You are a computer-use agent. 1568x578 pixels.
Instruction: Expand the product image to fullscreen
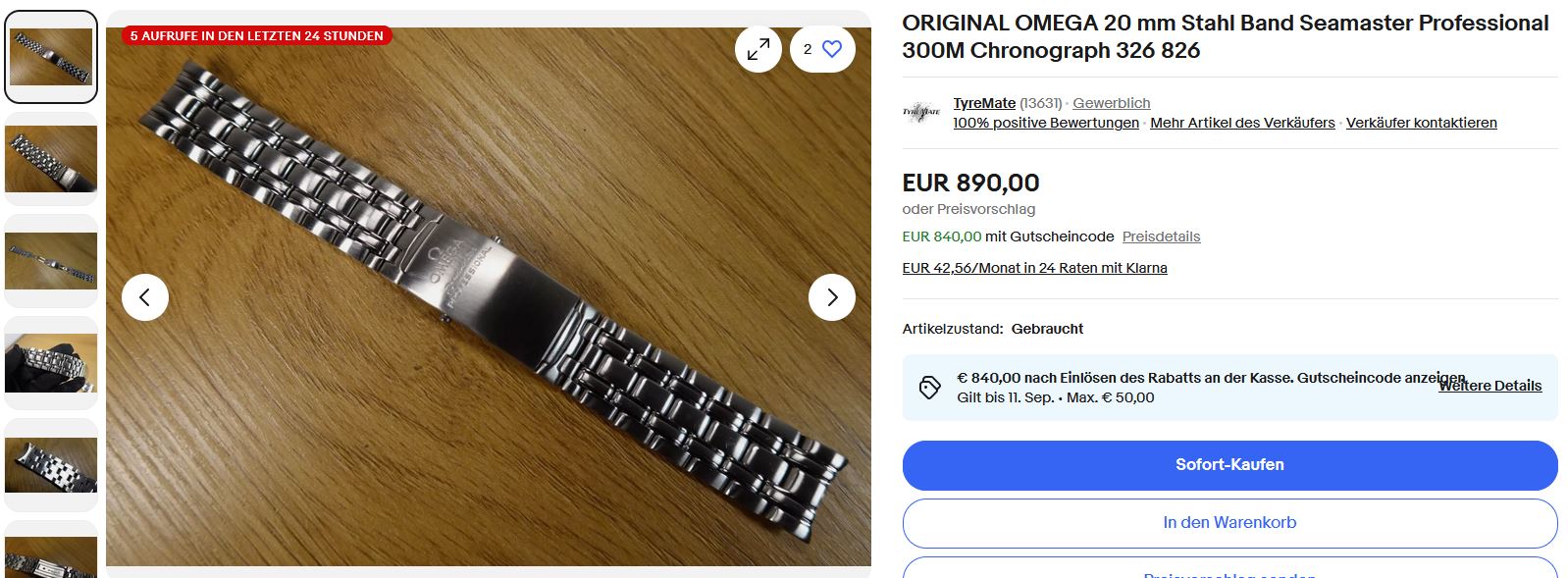tap(758, 49)
